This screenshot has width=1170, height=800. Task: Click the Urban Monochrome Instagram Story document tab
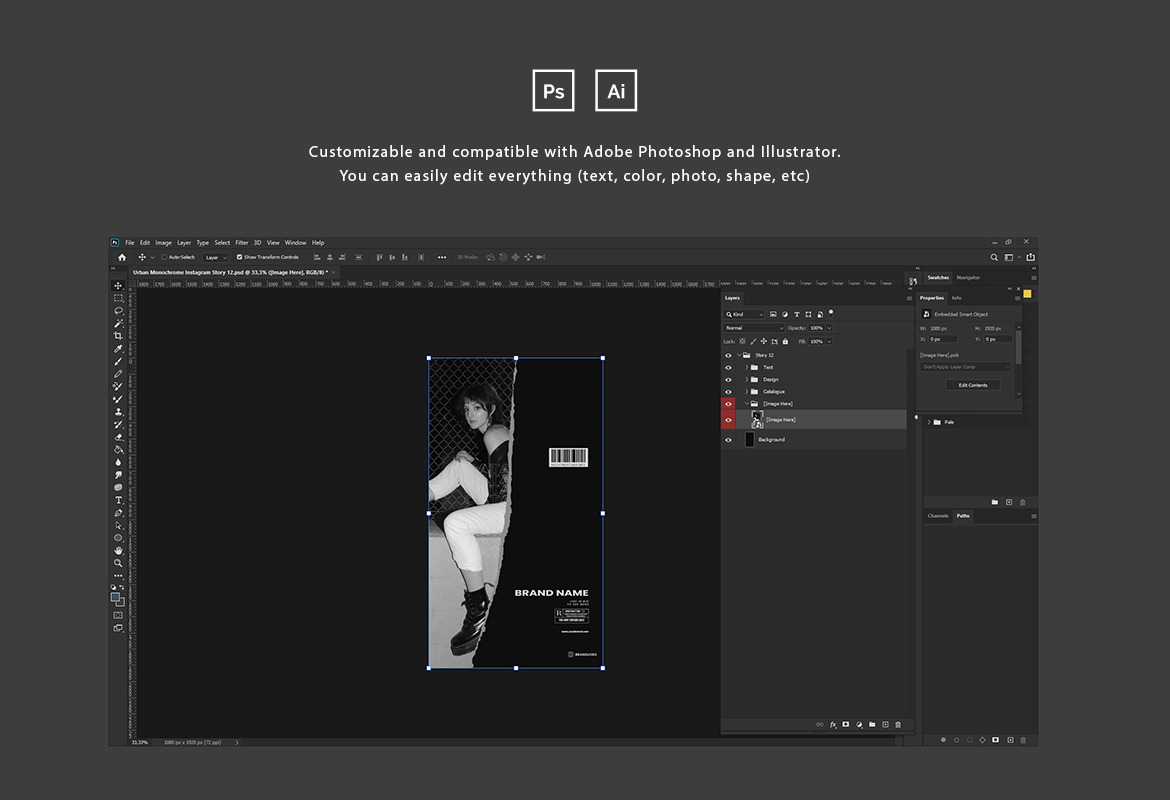230,272
